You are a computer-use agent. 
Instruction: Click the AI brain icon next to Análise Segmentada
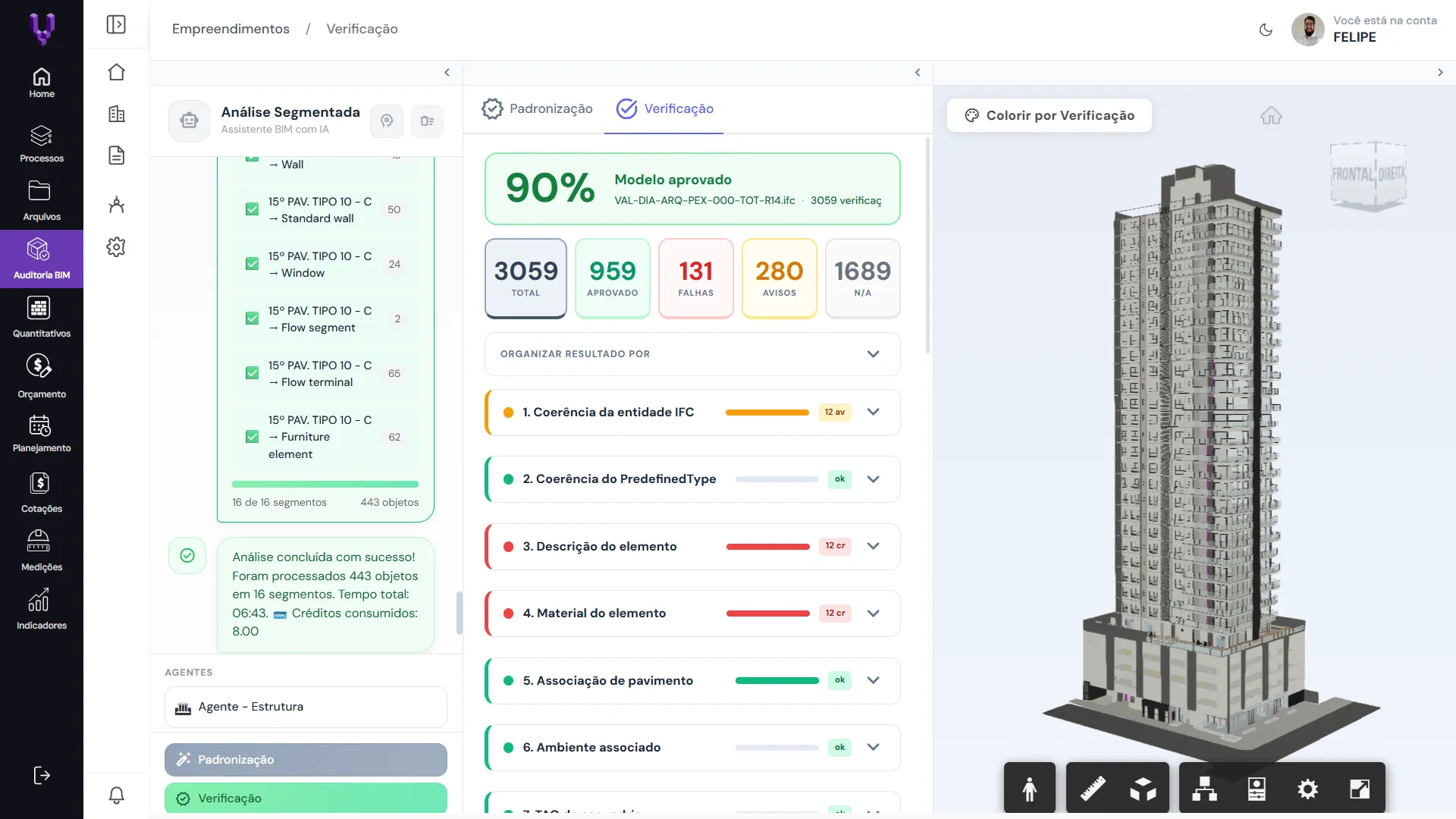click(x=387, y=121)
